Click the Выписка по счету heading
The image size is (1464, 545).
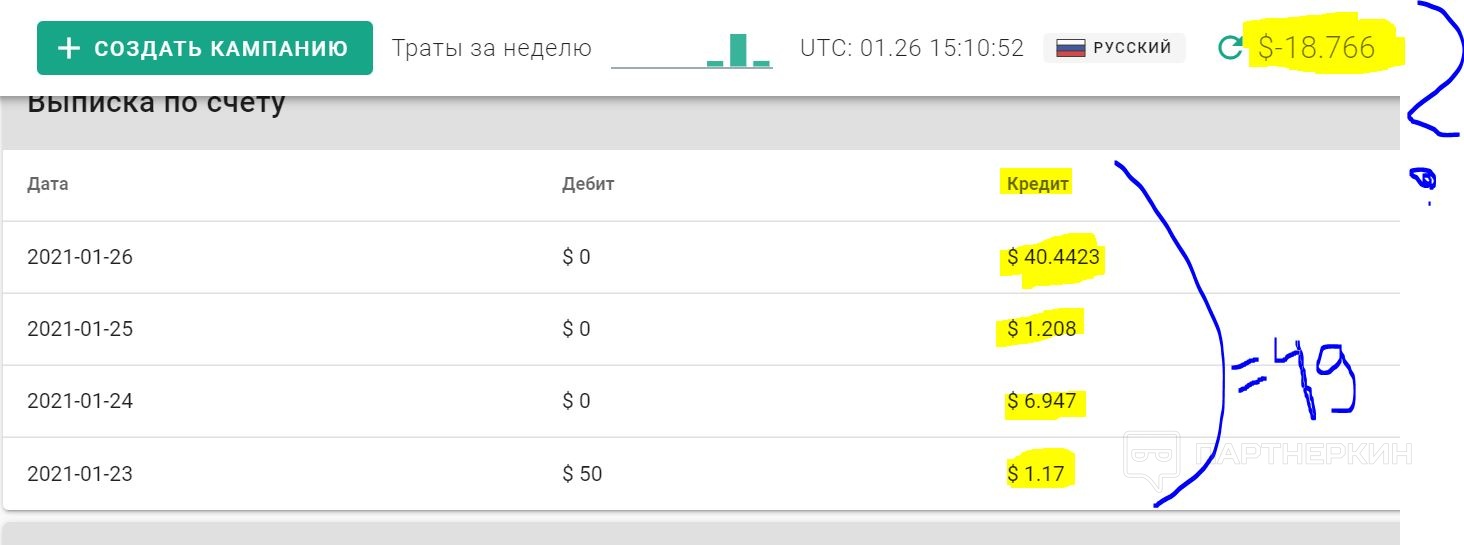tap(156, 104)
